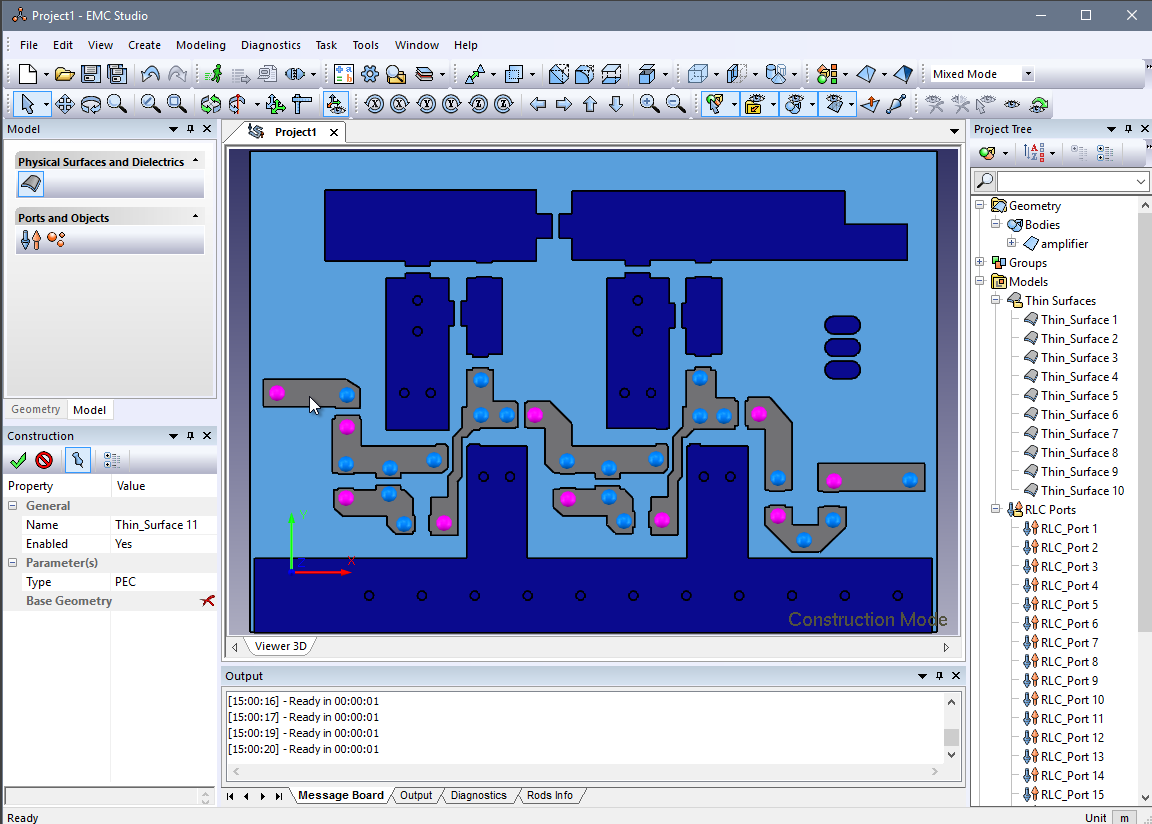This screenshot has width=1152, height=824.
Task: Toggle the axes visibility button in the toolbar
Action: [x=336, y=104]
